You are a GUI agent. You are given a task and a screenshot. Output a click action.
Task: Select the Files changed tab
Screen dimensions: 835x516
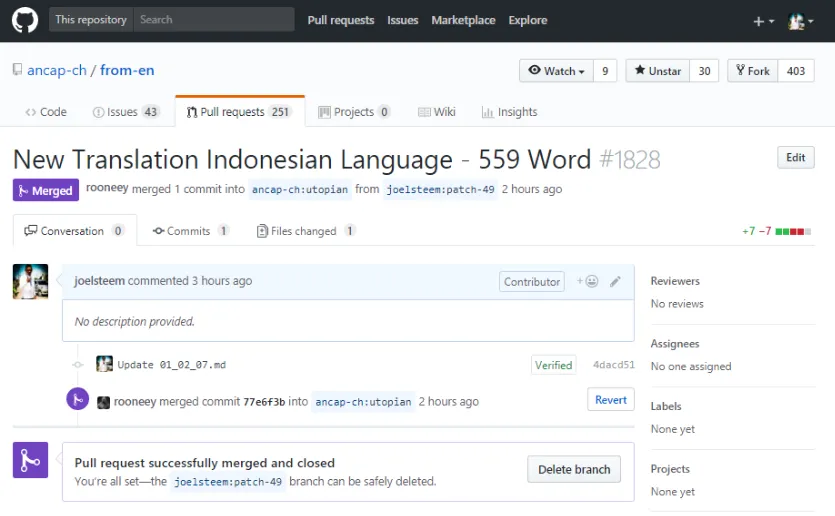(x=306, y=231)
